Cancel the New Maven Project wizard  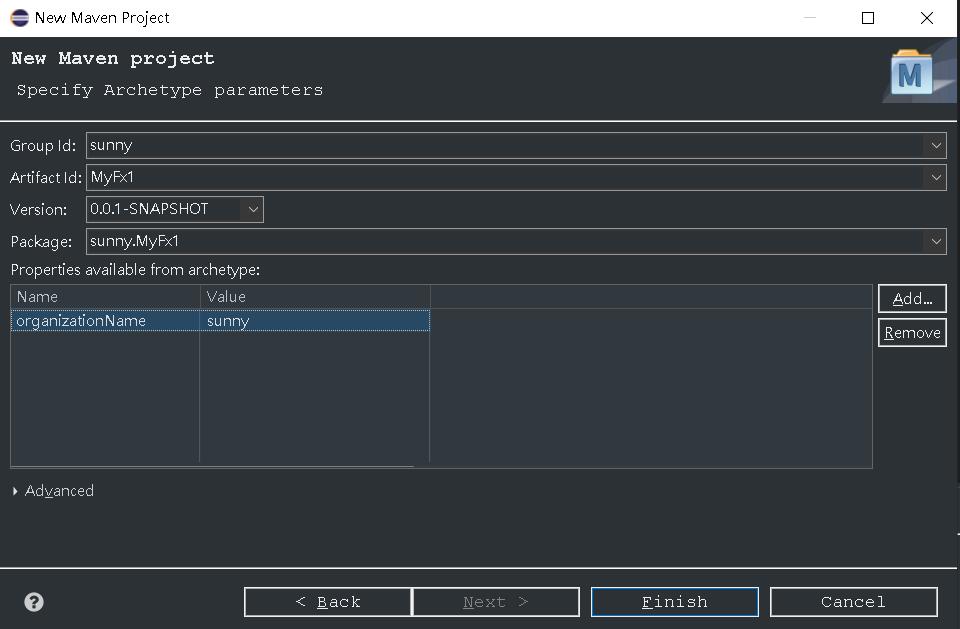pos(853,602)
